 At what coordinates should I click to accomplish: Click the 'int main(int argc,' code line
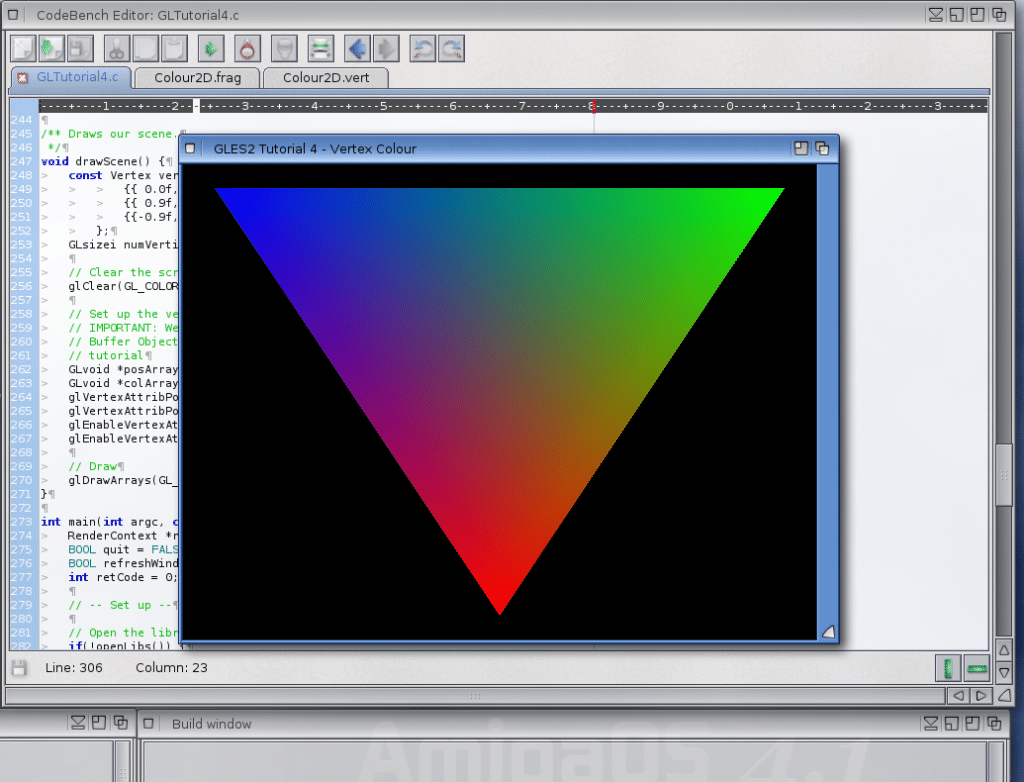click(109, 521)
